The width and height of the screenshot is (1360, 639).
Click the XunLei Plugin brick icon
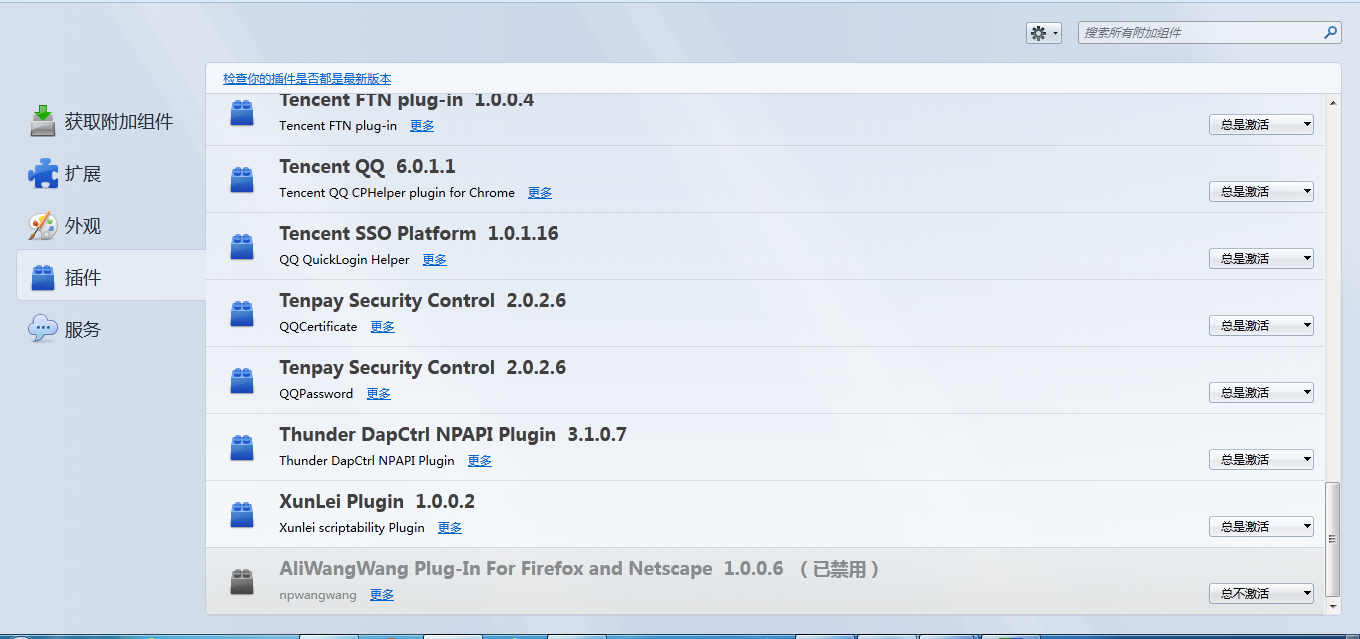coord(242,515)
